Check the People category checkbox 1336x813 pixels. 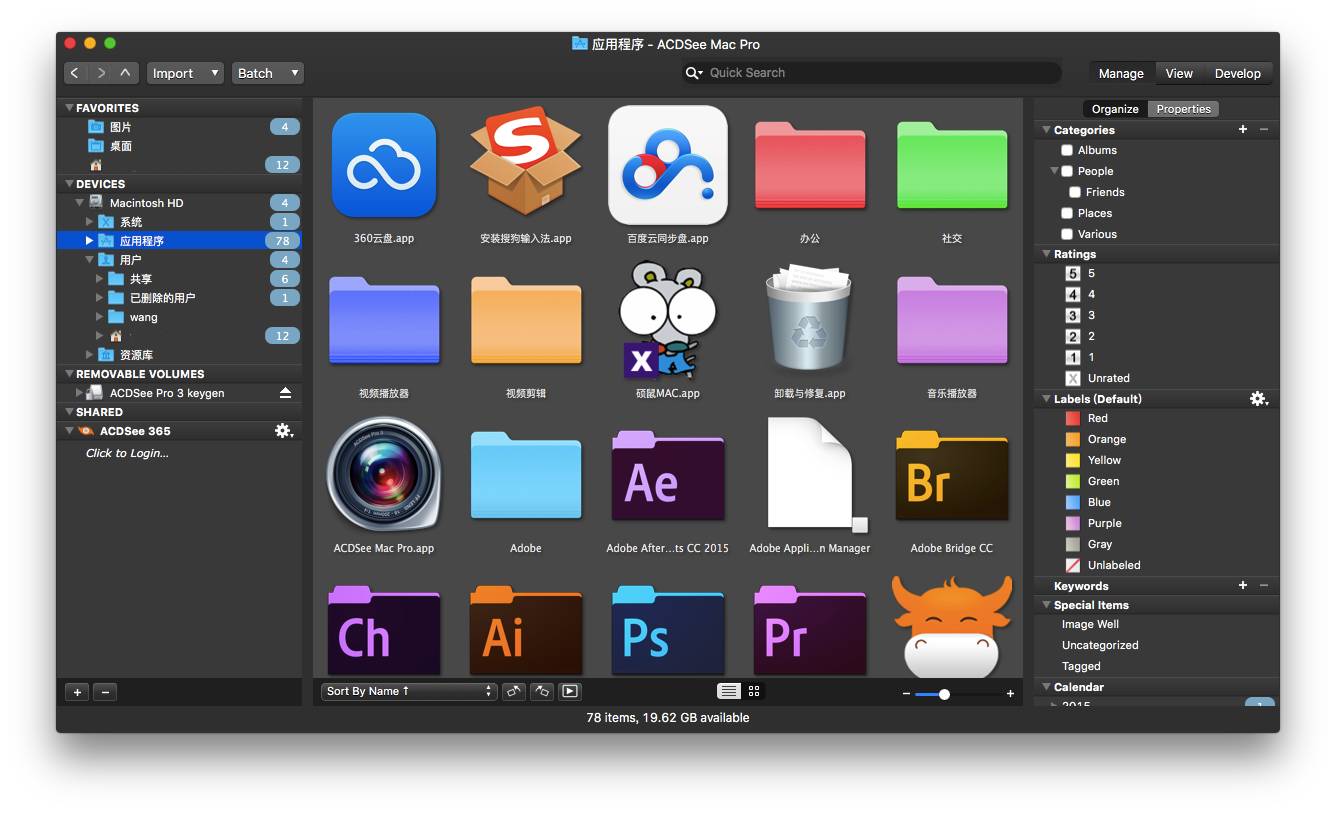(1067, 171)
